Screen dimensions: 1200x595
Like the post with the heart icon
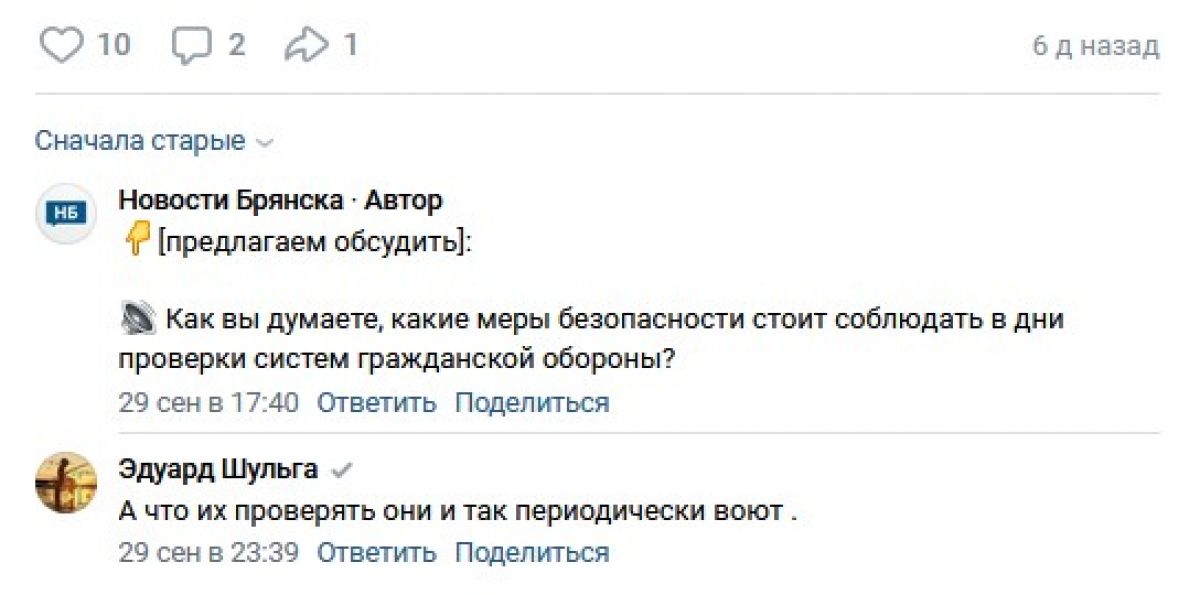pos(61,45)
